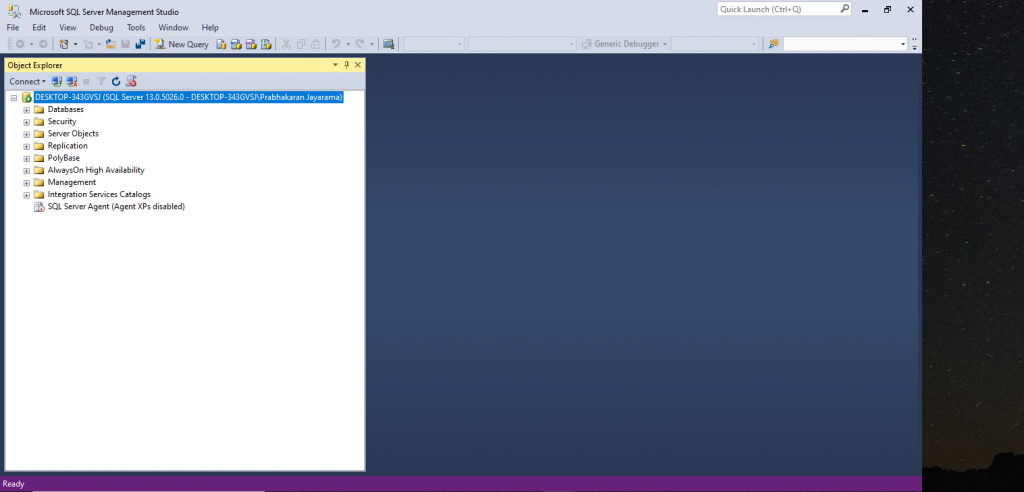Image resolution: width=1024 pixels, height=492 pixels.
Task: Open the Tools menu
Action: pos(136,27)
